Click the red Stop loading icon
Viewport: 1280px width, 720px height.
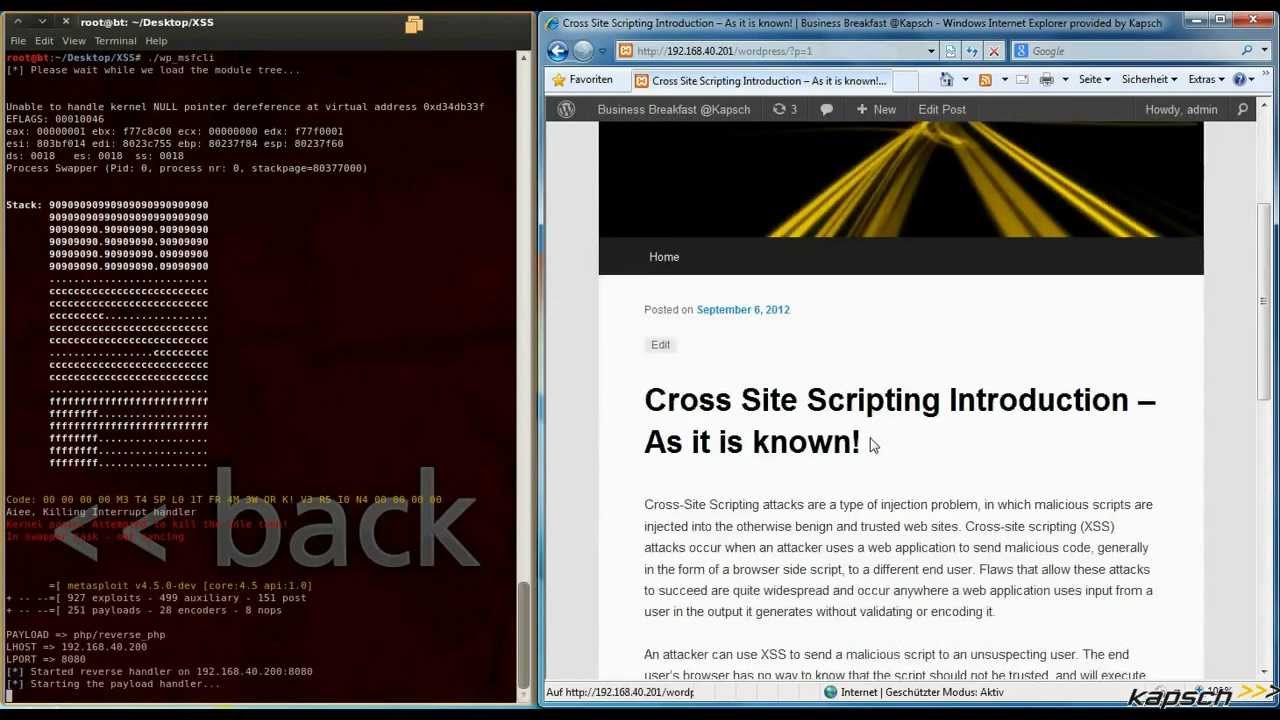click(x=994, y=51)
